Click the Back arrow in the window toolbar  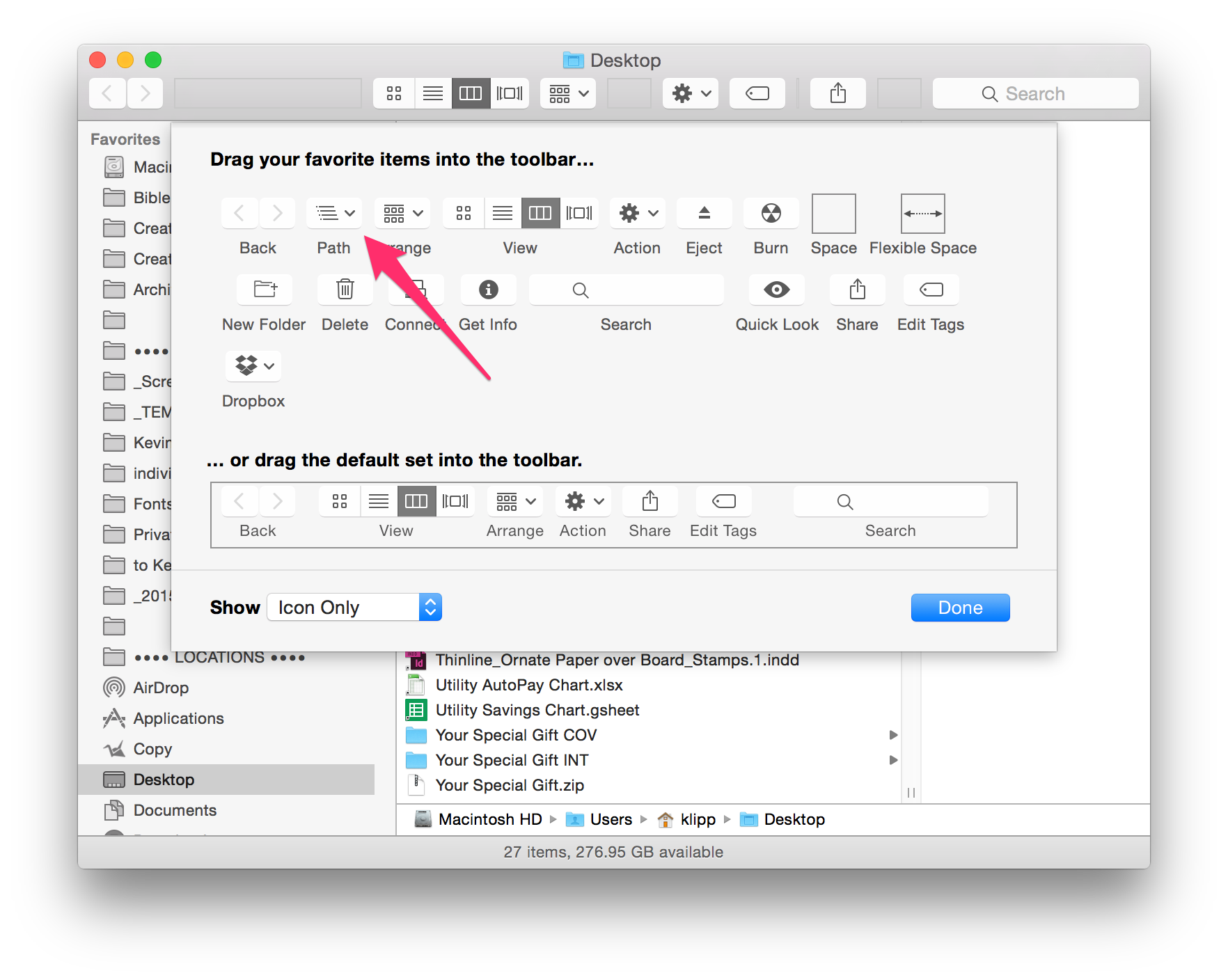click(x=108, y=93)
